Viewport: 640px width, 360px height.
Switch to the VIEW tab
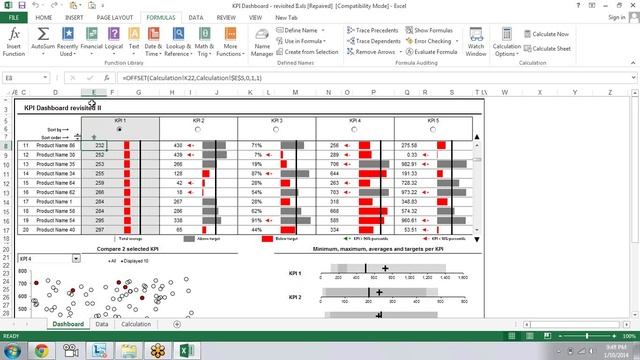256,18
